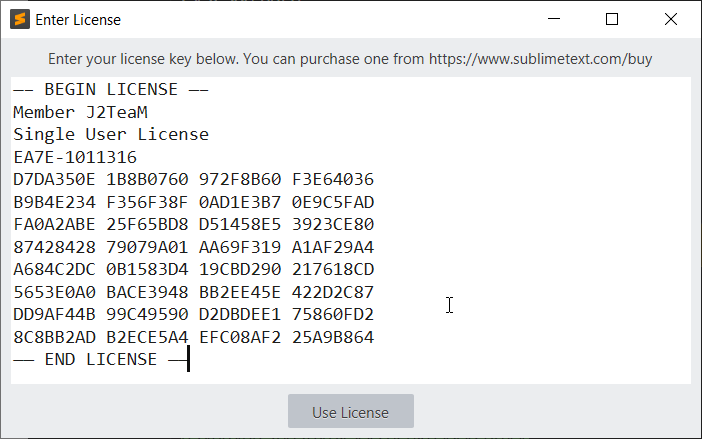Click the Single User License line
Image resolution: width=702 pixels, height=439 pixels.
click(110, 135)
